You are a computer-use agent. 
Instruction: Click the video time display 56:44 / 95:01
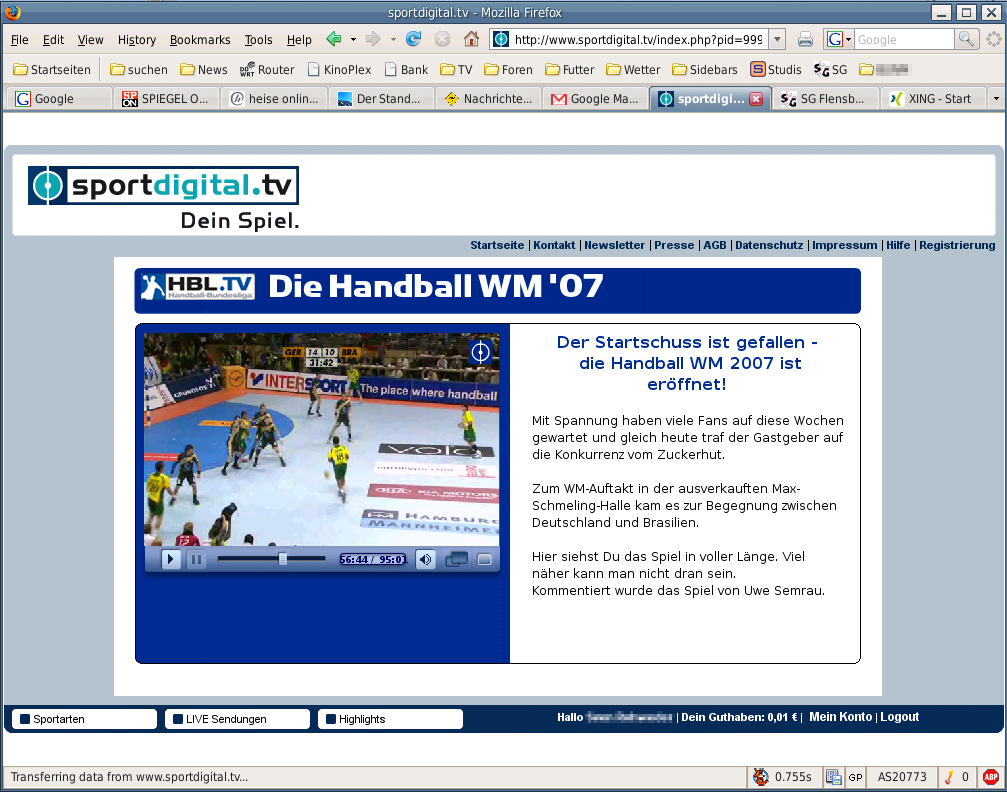pos(373,559)
